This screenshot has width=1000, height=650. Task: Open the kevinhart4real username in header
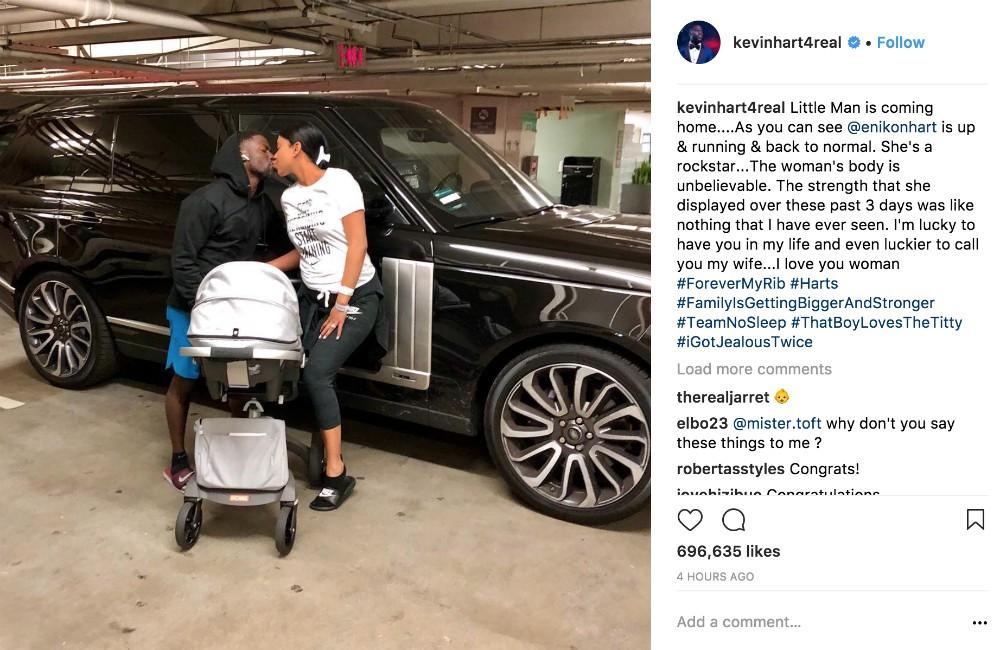787,43
